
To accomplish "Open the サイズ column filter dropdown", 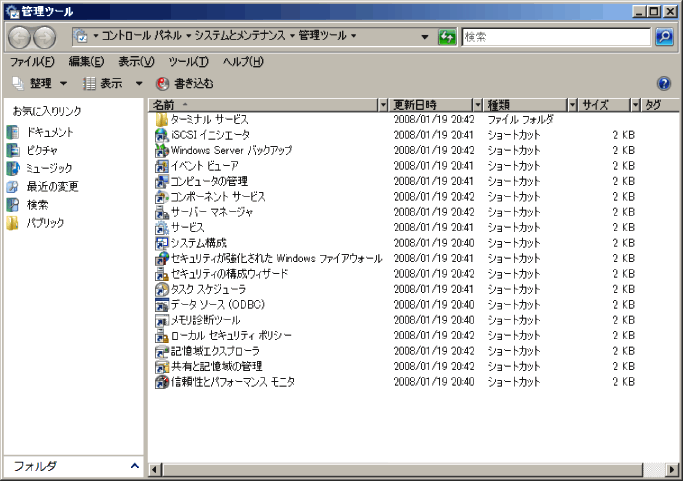I will click(636, 105).
